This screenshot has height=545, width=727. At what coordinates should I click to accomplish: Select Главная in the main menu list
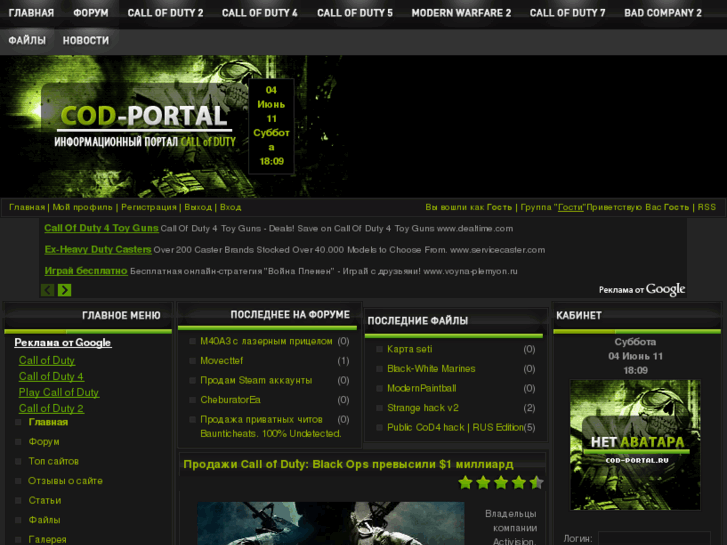pyautogui.click(x=48, y=422)
